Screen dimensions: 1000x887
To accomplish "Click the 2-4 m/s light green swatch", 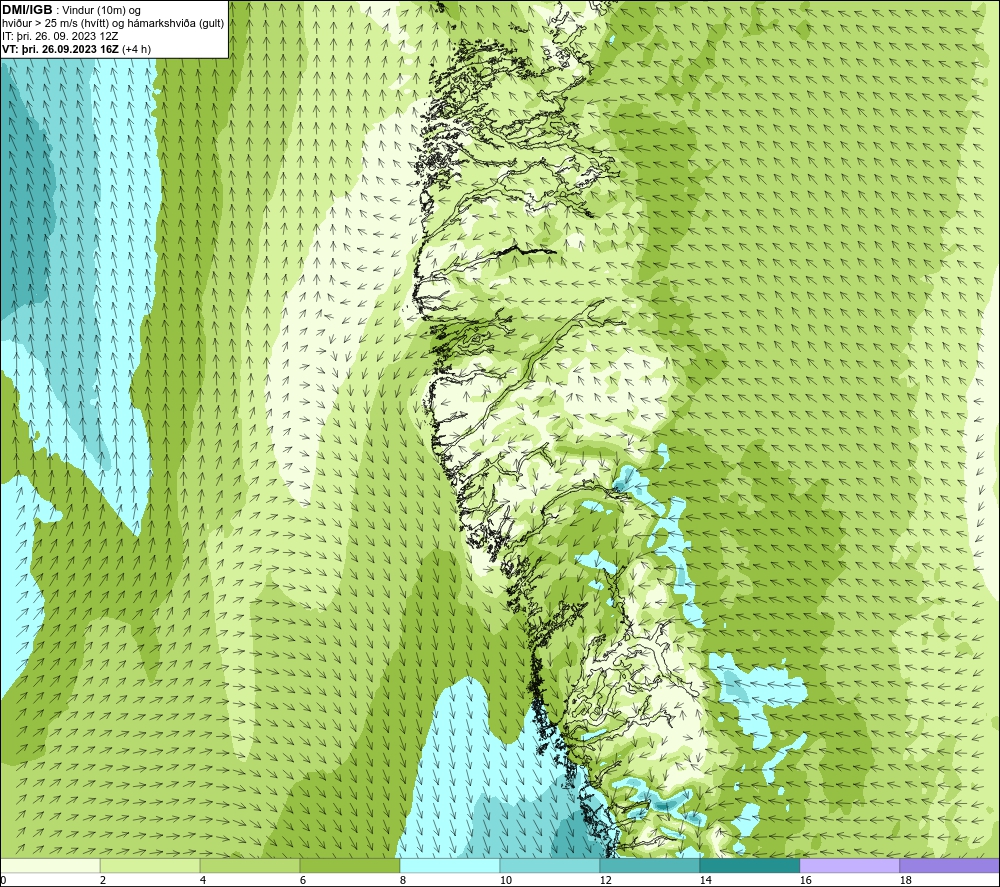I will tap(150, 865).
